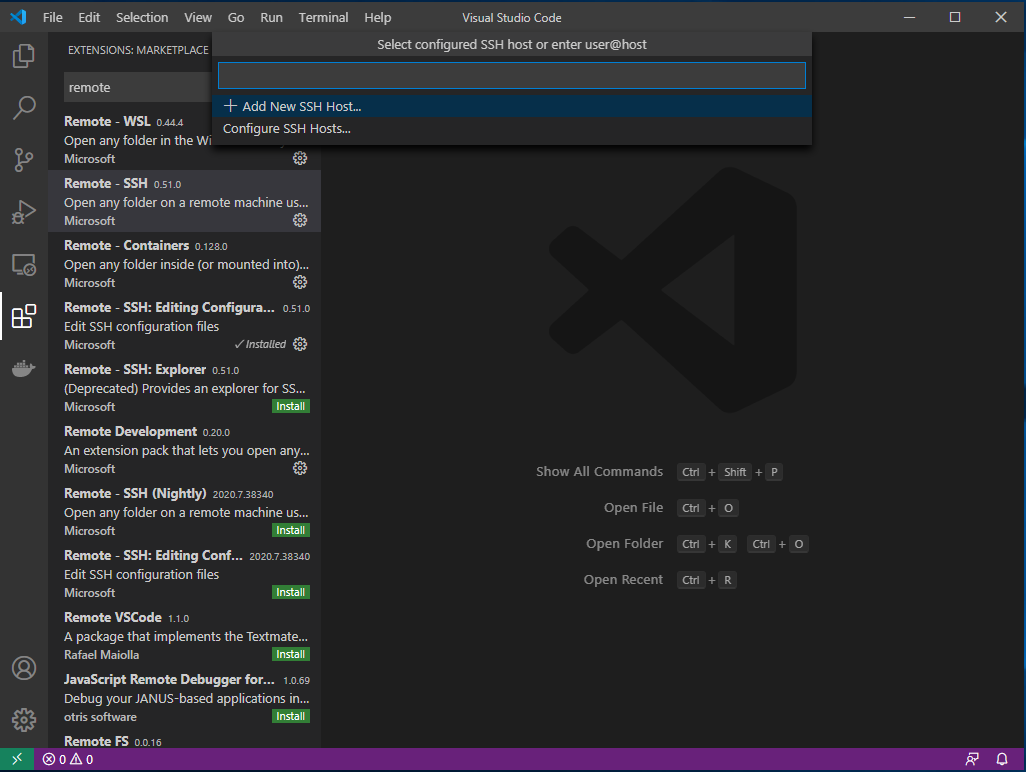Select JavaScript Remote Debugger for... entry
The width and height of the screenshot is (1026, 772).
(x=185, y=697)
